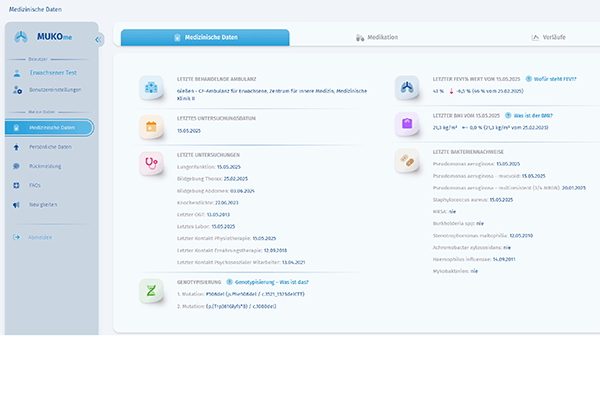Click the purple scale icon for BMI

click(407, 123)
